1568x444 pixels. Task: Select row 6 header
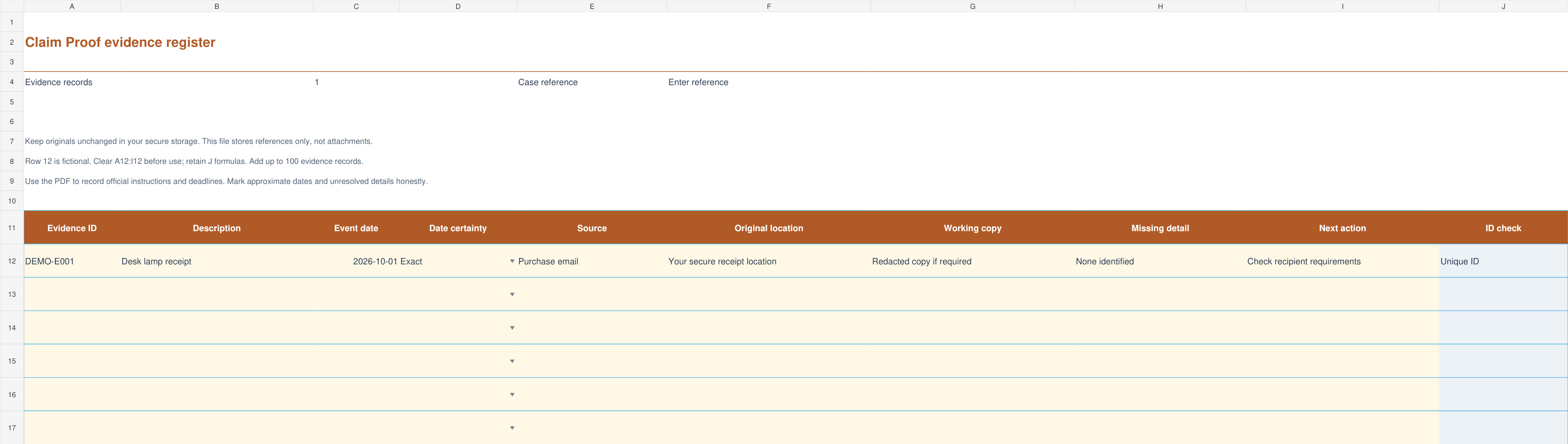tap(11, 121)
